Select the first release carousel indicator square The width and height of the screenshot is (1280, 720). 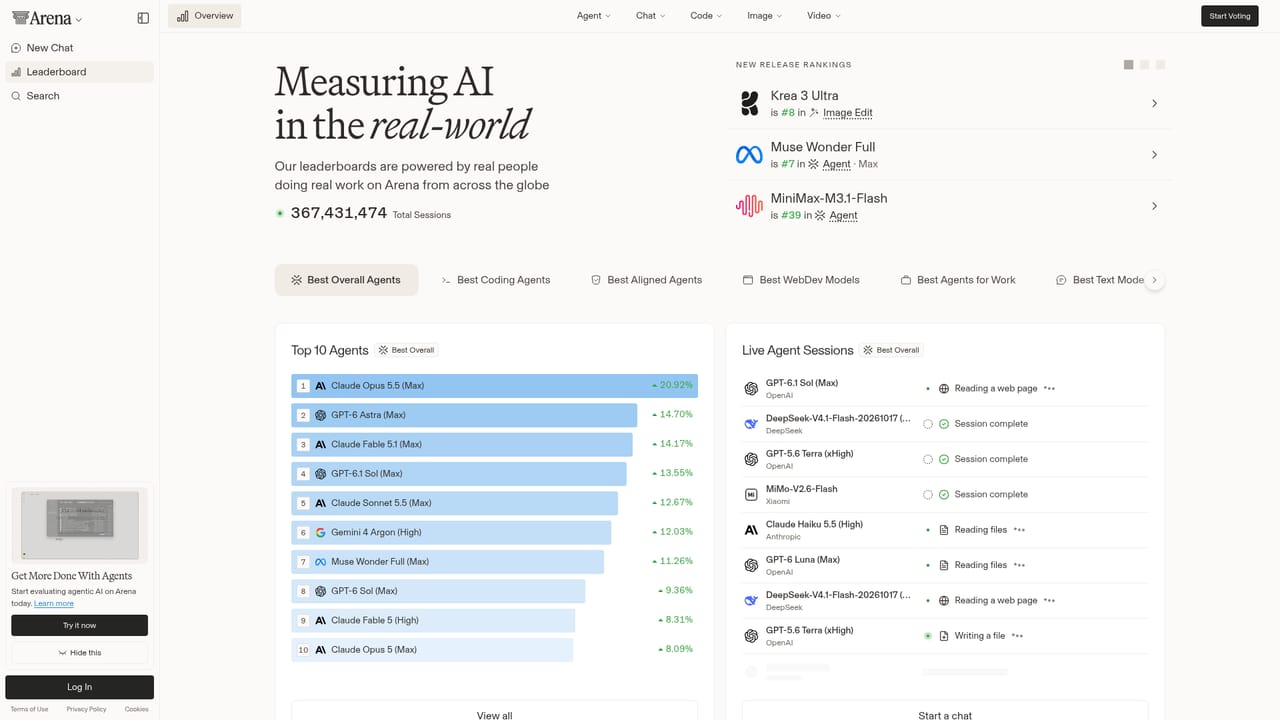click(1129, 65)
